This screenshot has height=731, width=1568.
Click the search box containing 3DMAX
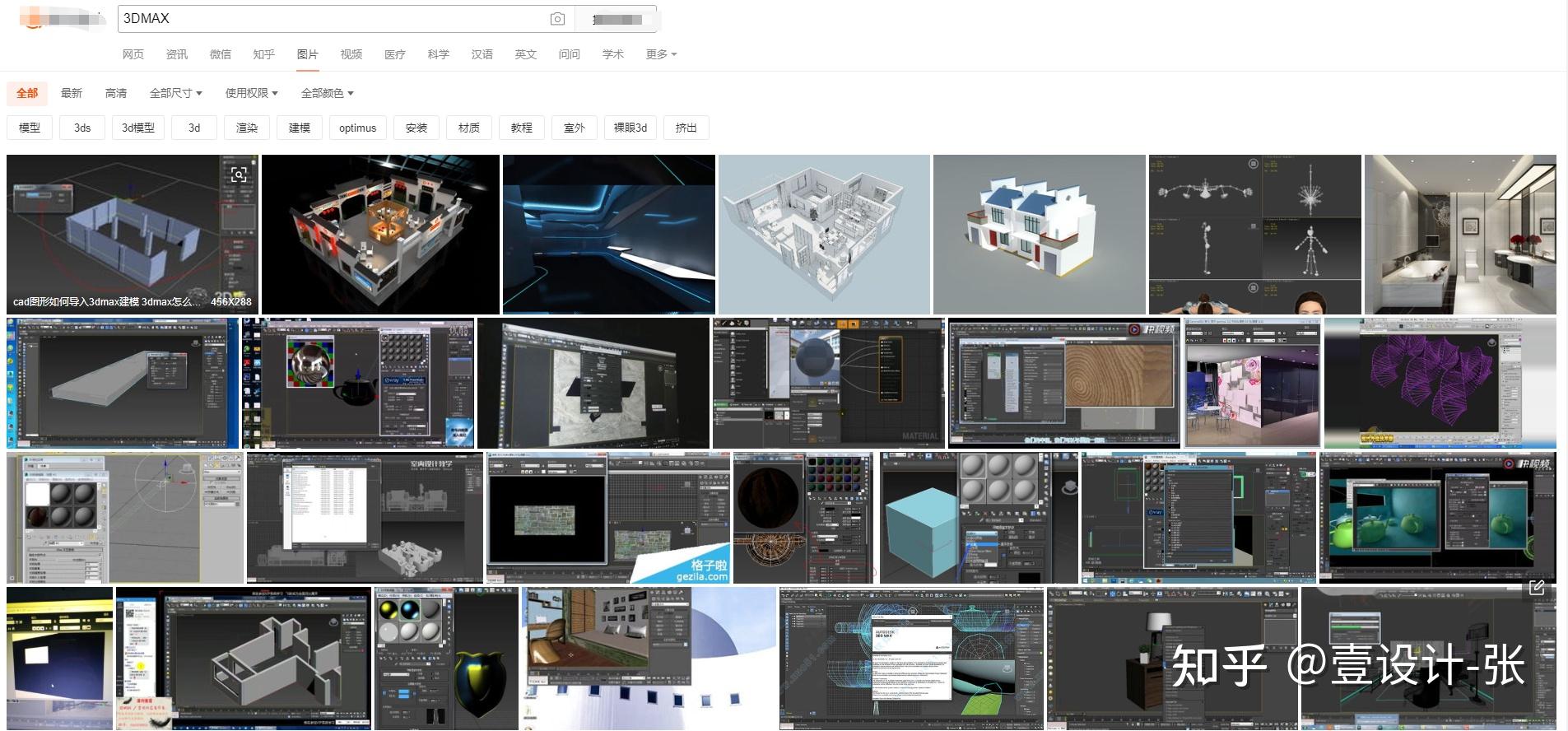tap(329, 19)
